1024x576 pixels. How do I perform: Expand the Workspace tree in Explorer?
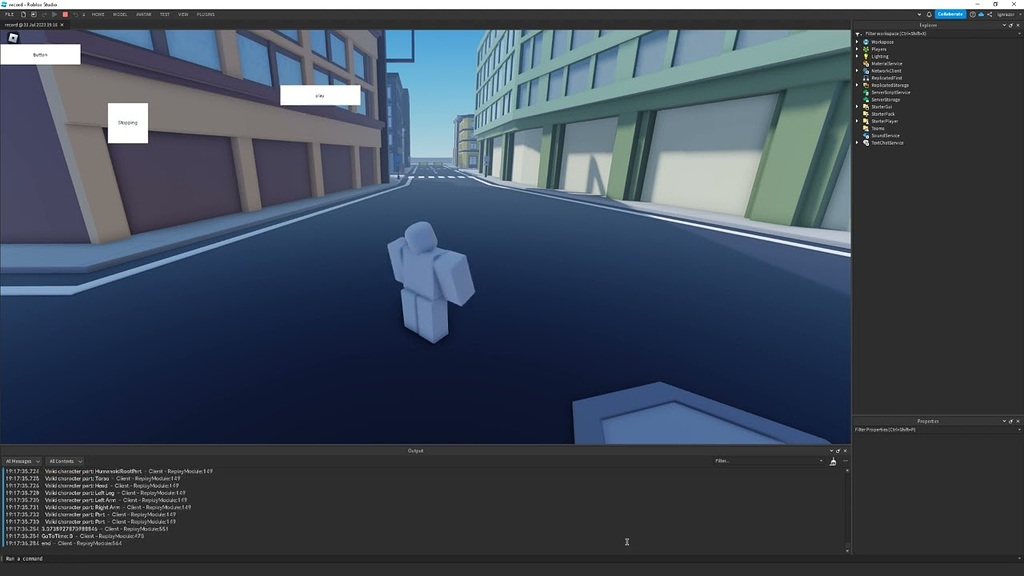(x=857, y=42)
